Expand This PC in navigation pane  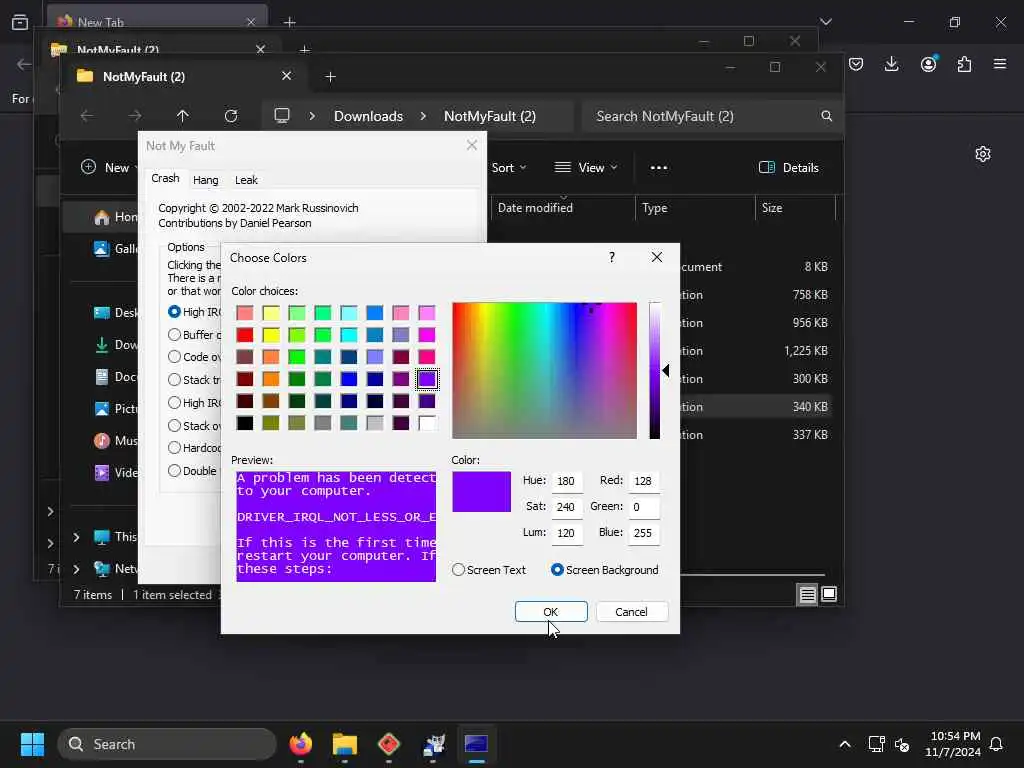(76, 537)
